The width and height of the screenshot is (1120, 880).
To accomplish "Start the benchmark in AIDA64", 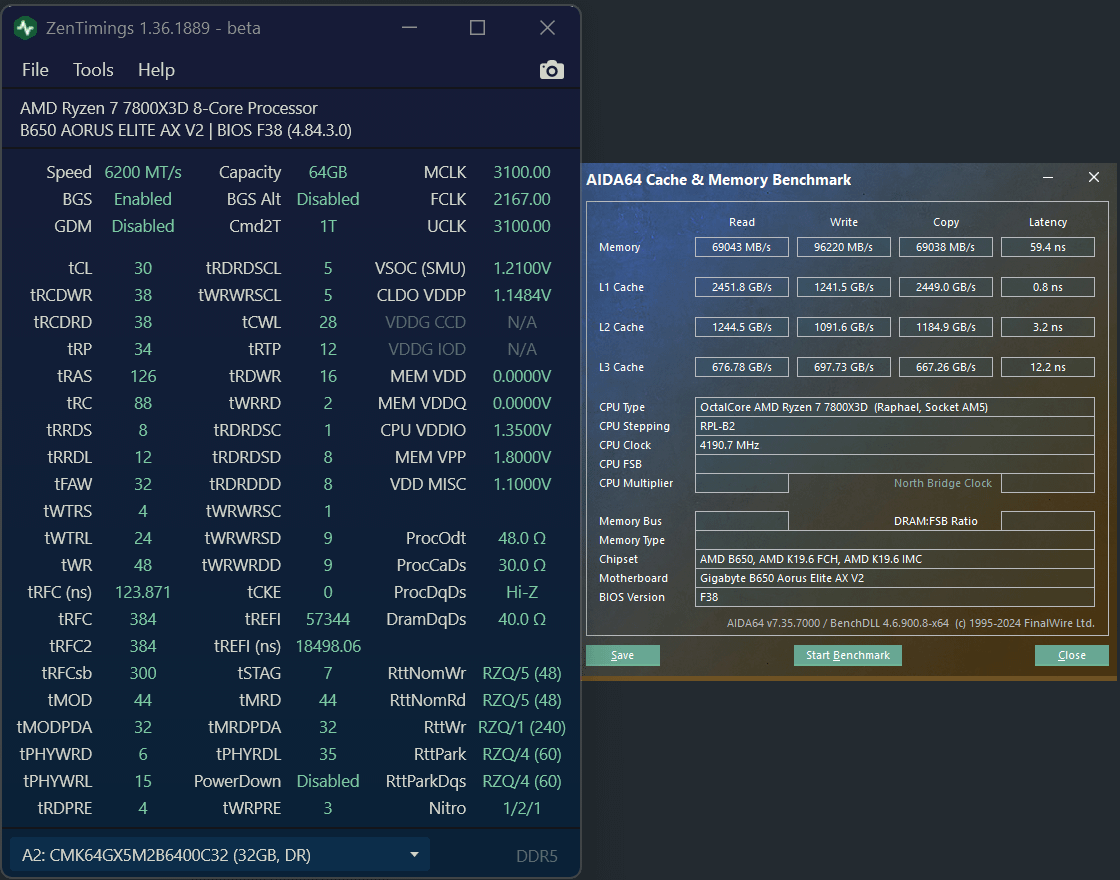I will tap(847, 655).
